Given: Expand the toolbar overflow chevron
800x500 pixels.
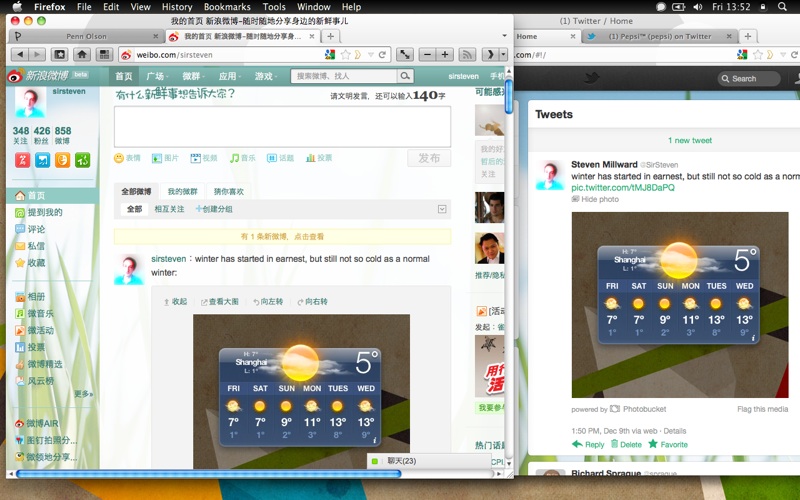Looking at the screenshot, I should pyautogui.click(x=491, y=55).
